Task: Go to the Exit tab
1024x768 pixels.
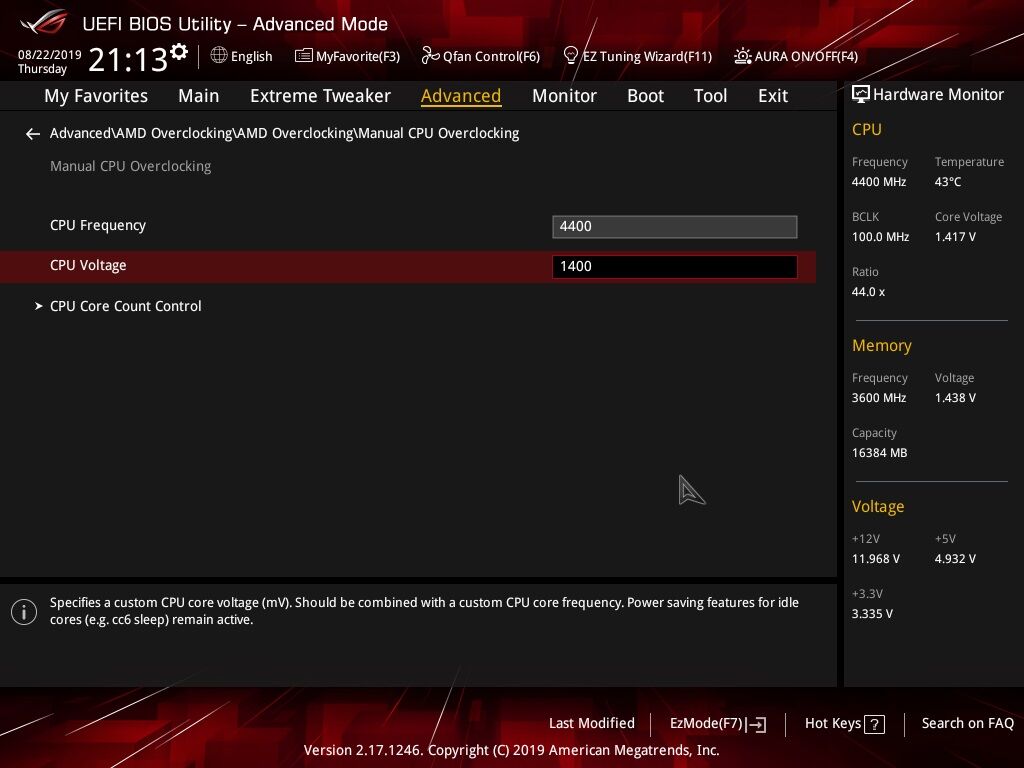Action: point(773,96)
